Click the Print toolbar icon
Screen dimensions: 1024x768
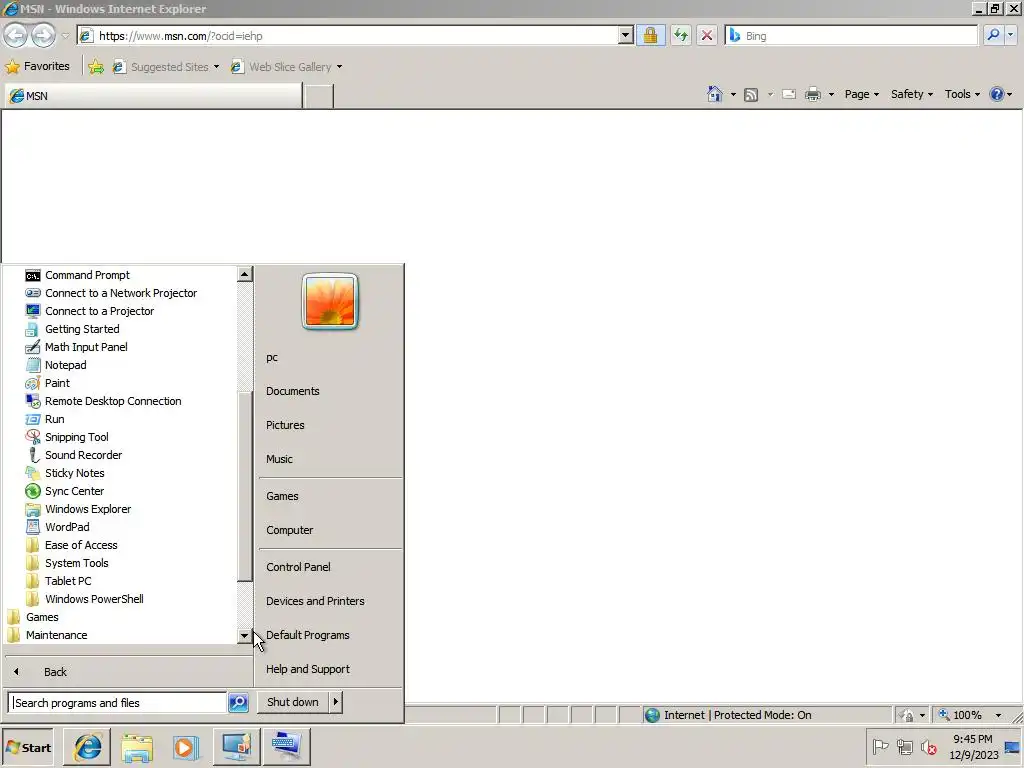tap(812, 94)
